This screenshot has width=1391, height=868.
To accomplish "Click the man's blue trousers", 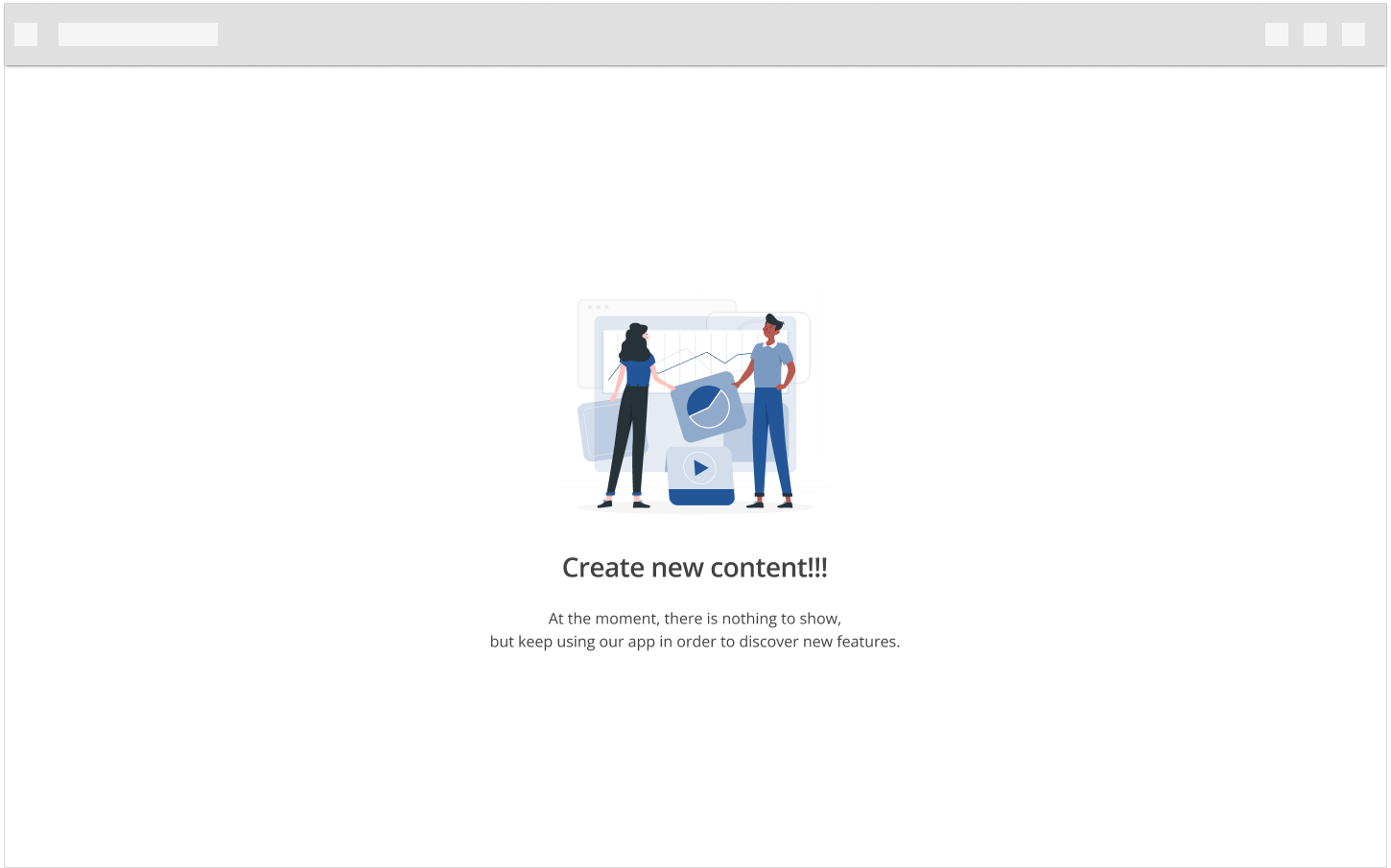I will 770,441.
